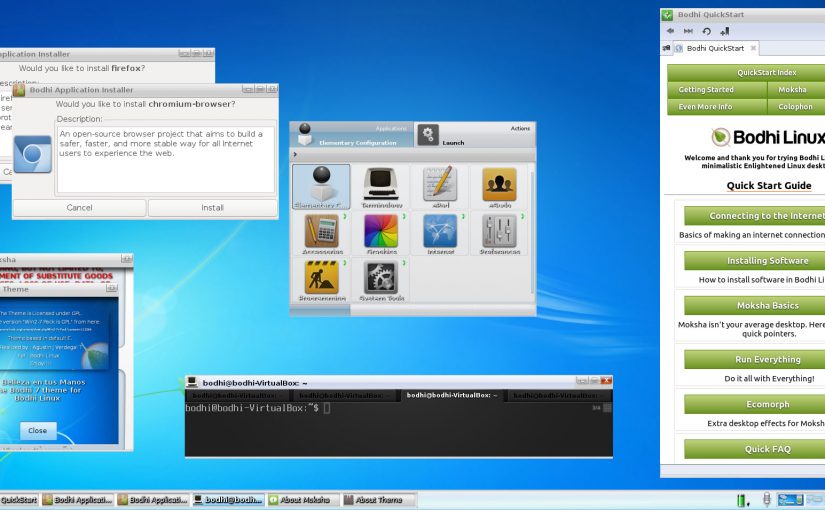The height and width of the screenshot is (510, 825).
Task: Expand the Internet submenu arrow
Action: click(464, 216)
